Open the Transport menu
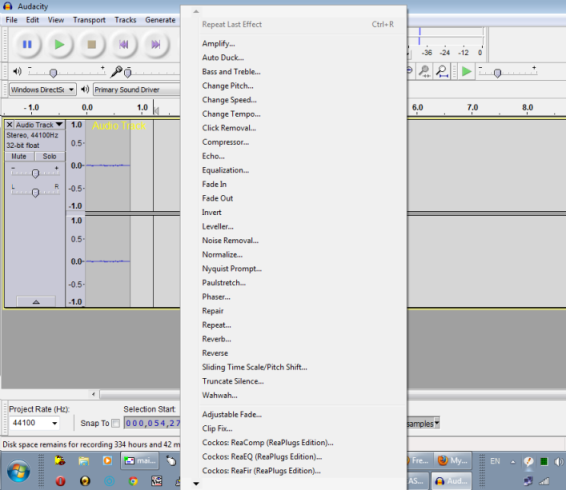This screenshot has width=566, height=490. 89,20
